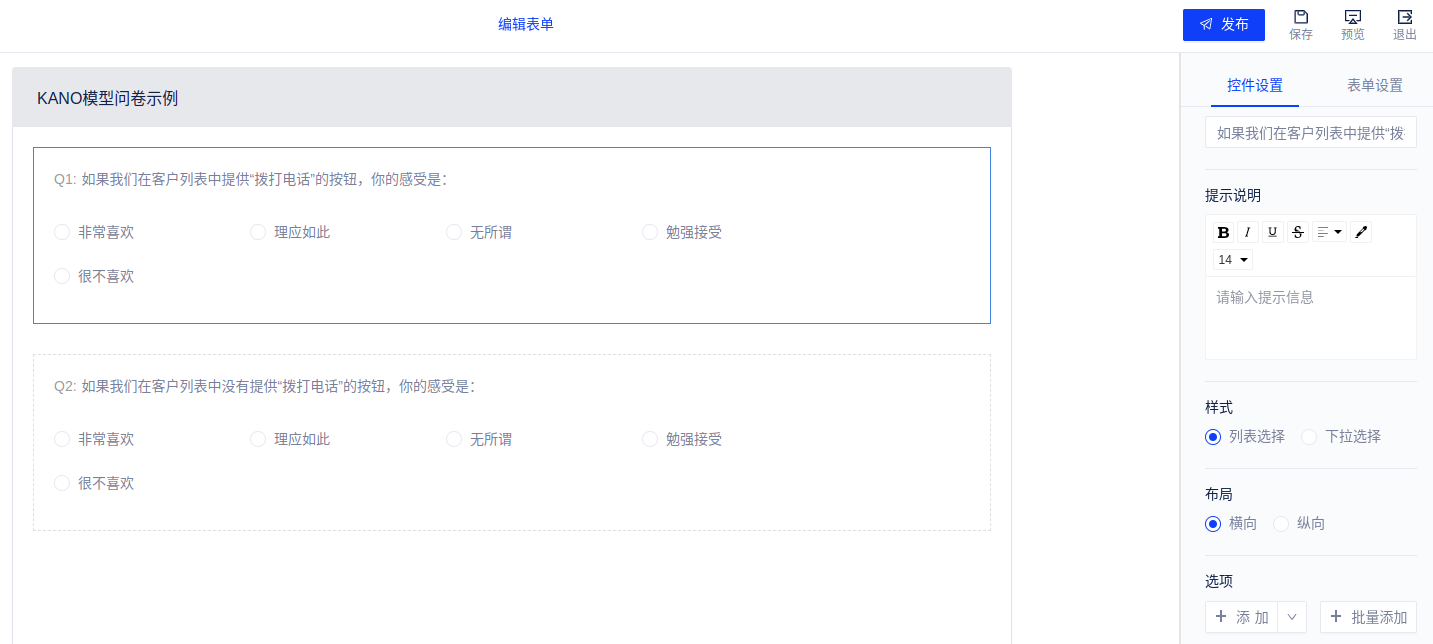This screenshot has width=1433, height=644.
Task: Open the text color pen tool
Action: 1360,232
